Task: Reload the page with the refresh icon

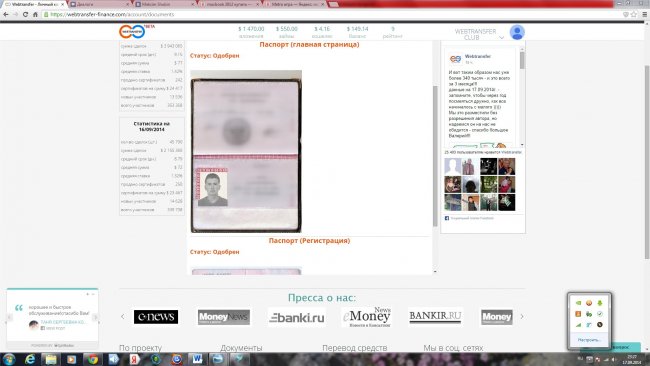Action: click(x=25, y=14)
